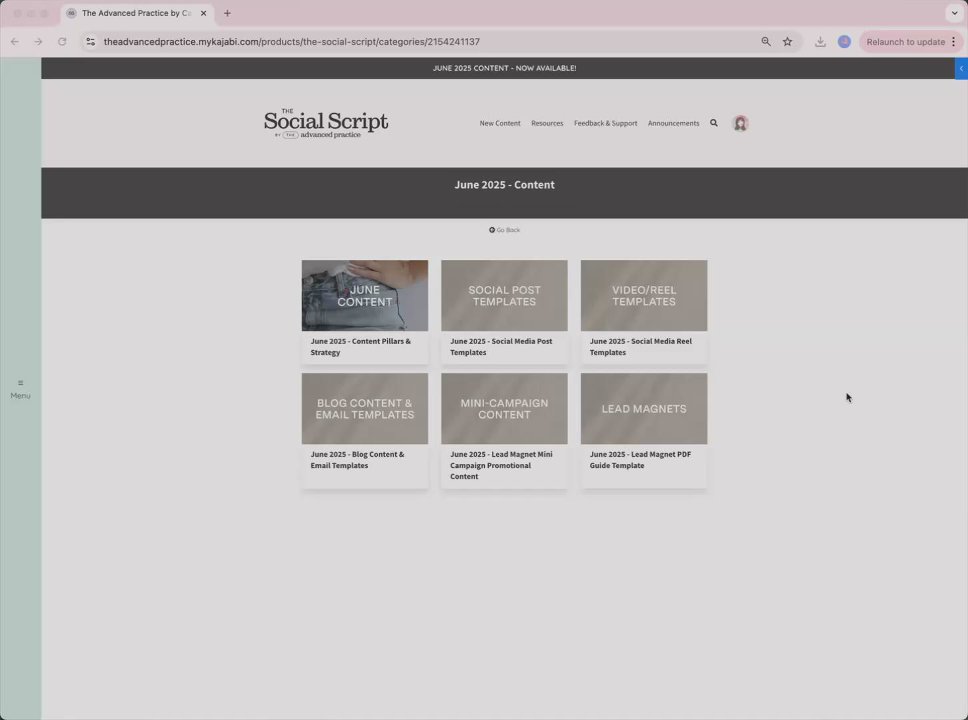The width and height of the screenshot is (968, 720).
Task: Open June 2025 - Content Pillars & Strategy title
Action: click(x=361, y=346)
